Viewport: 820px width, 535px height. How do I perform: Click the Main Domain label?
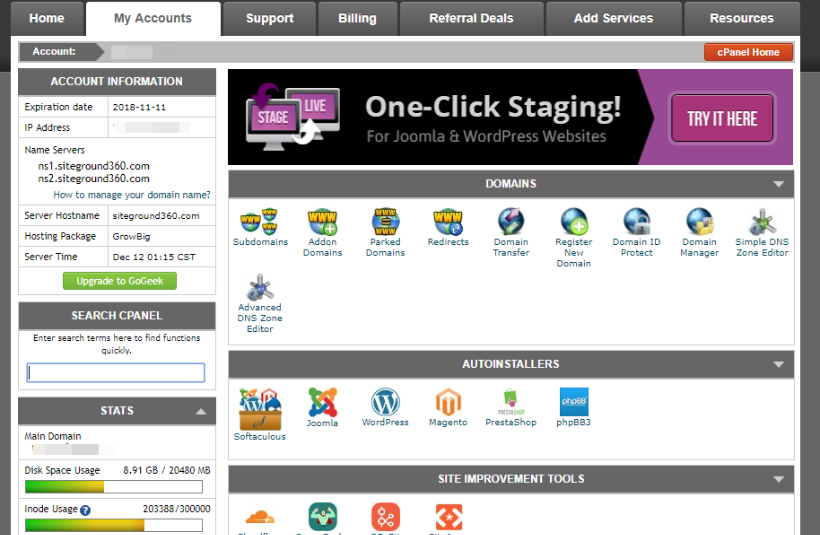[x=53, y=436]
